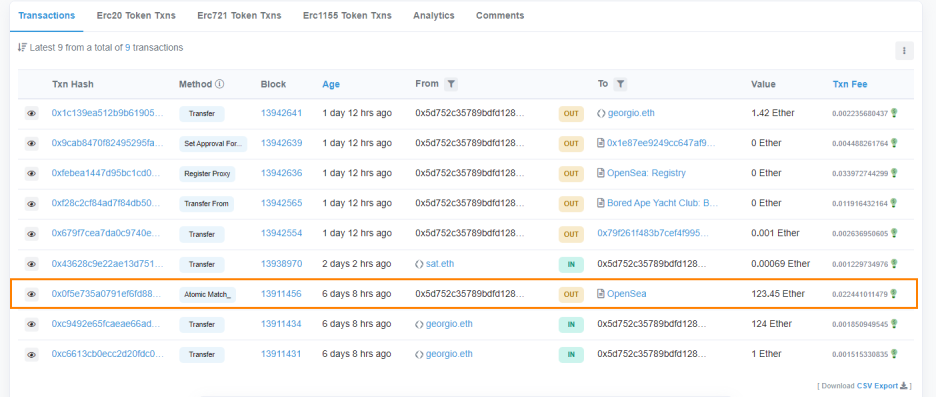This screenshot has height=397, width=936.
Task: Click total 9 transactions link
Action: coord(128,47)
